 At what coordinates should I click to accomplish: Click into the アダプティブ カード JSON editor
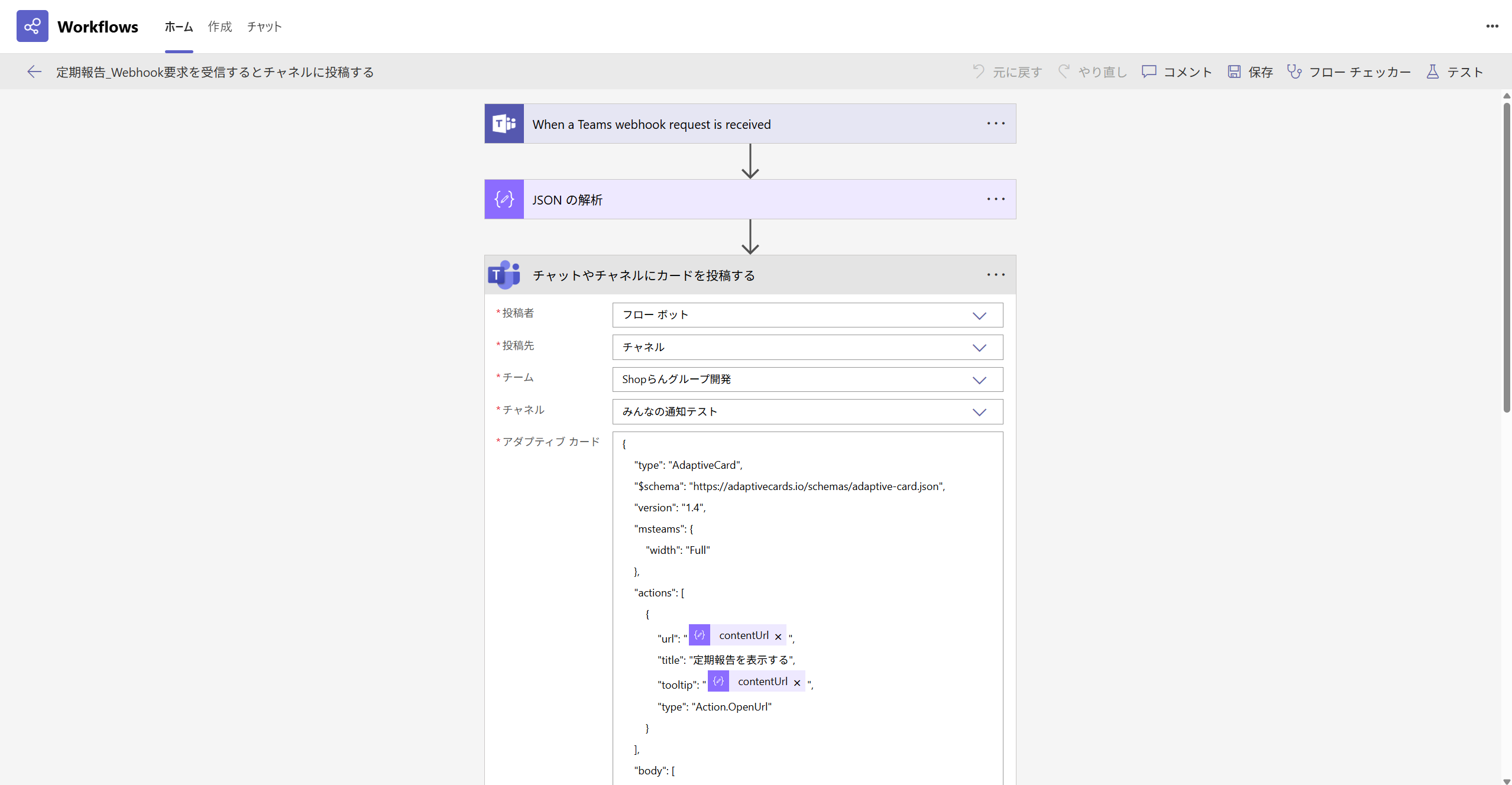coord(808,608)
